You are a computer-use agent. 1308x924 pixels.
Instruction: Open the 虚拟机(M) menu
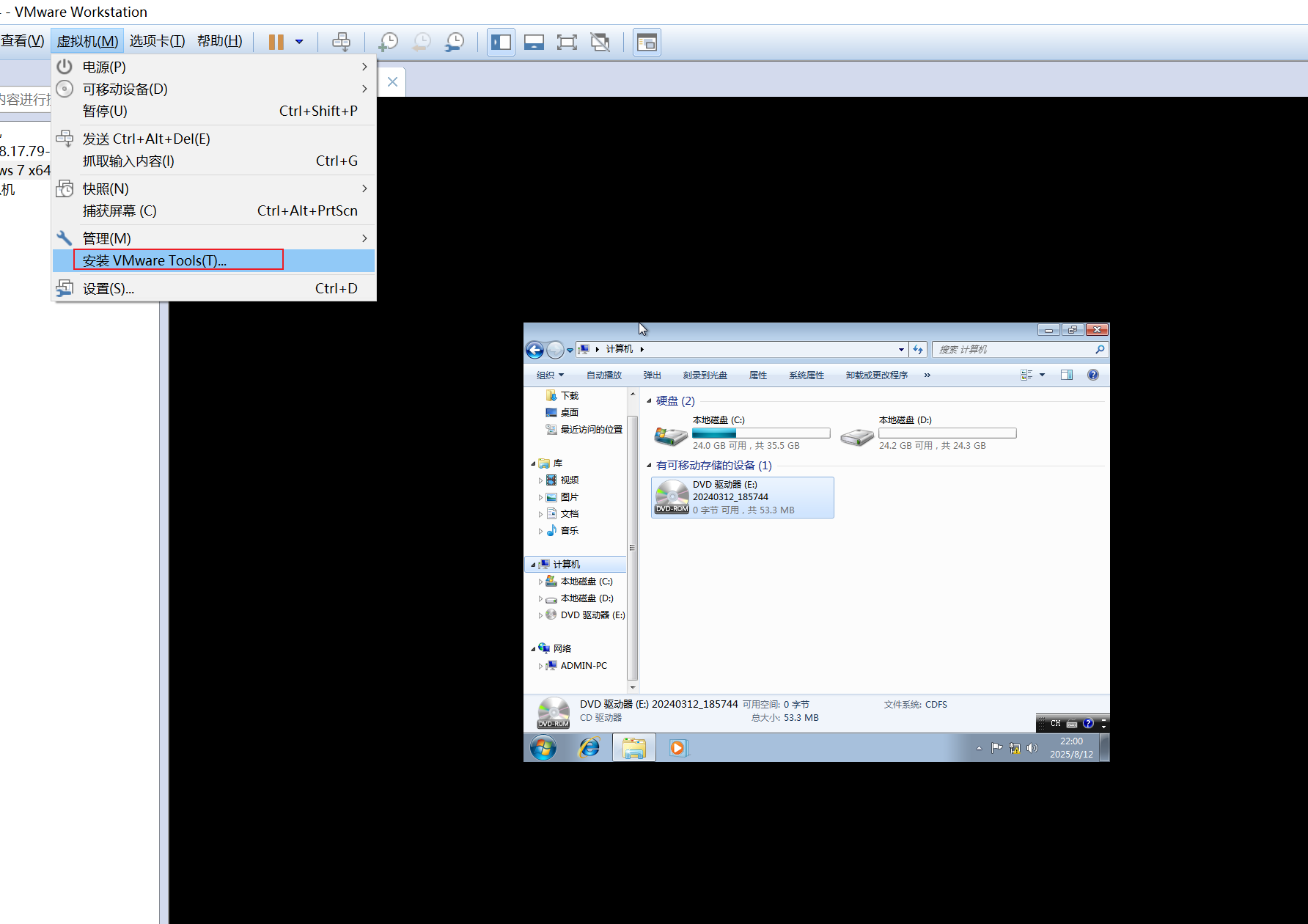[x=87, y=41]
